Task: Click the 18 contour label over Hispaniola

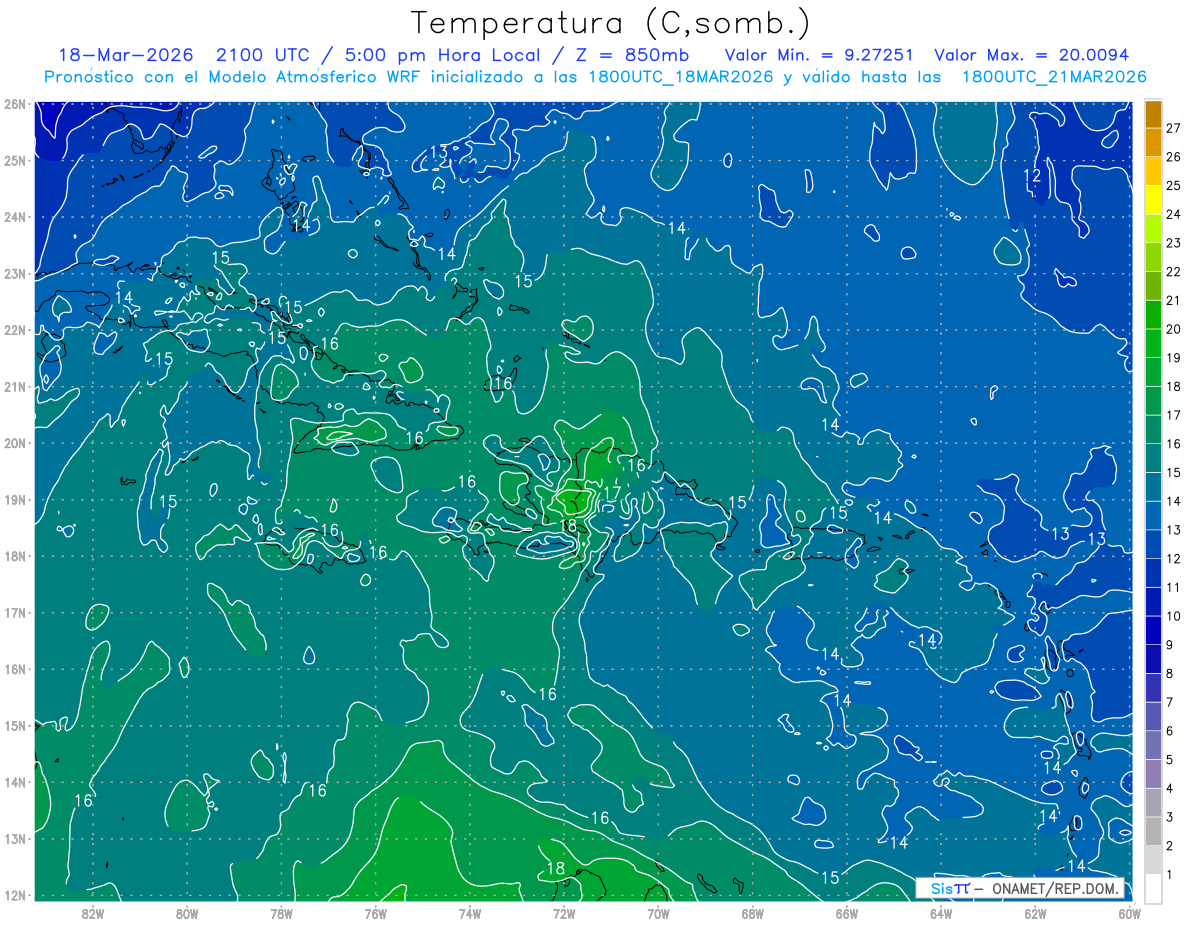Action: 568,525
